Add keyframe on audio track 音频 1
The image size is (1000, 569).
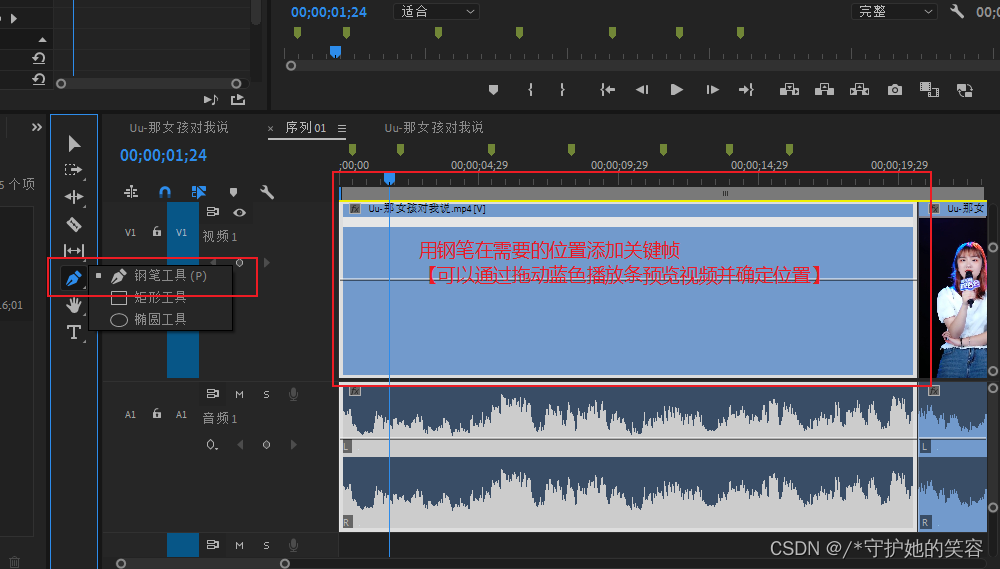coord(267,445)
